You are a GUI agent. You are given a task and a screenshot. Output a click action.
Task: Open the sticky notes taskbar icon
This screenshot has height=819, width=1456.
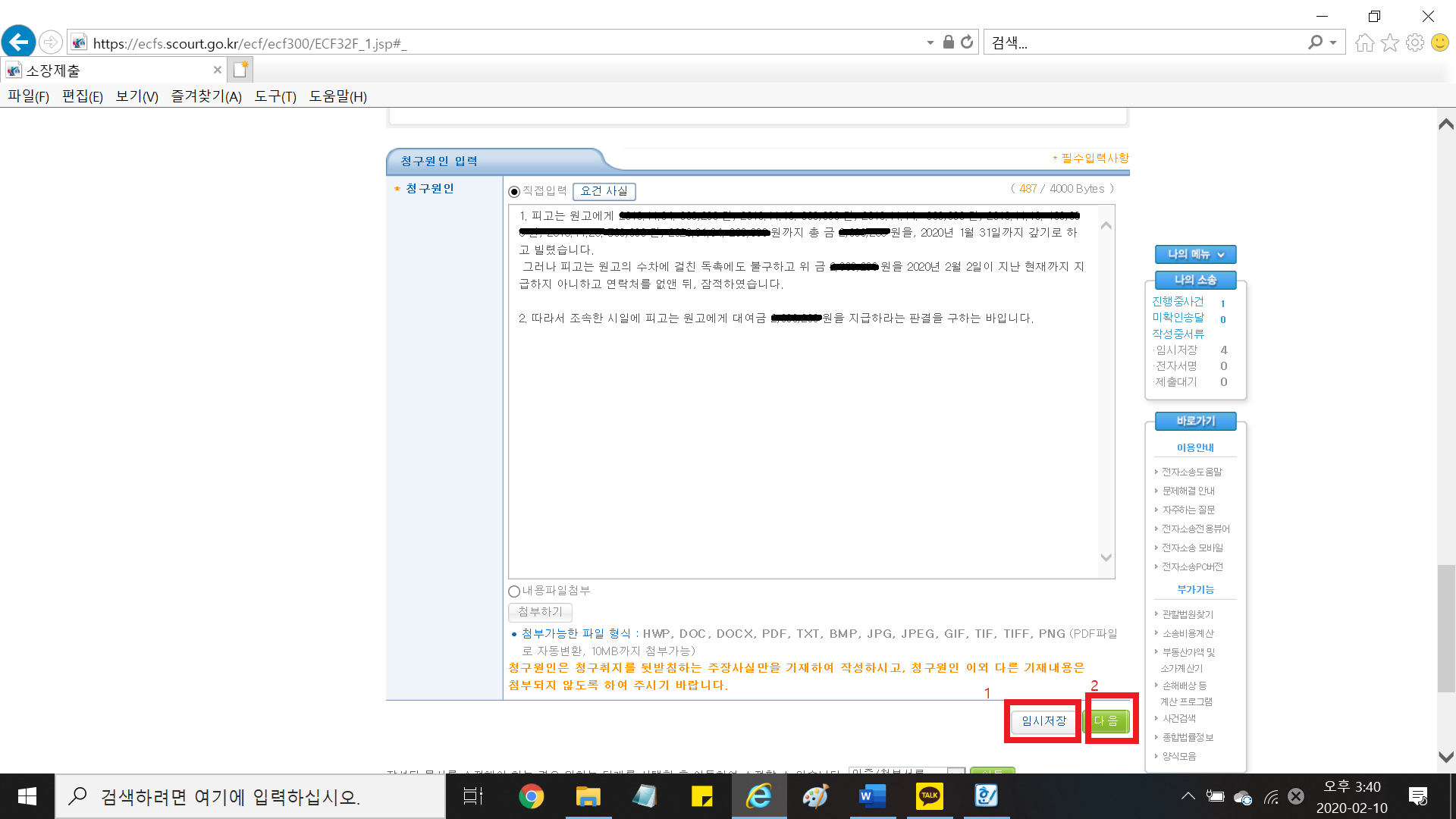[x=701, y=796]
